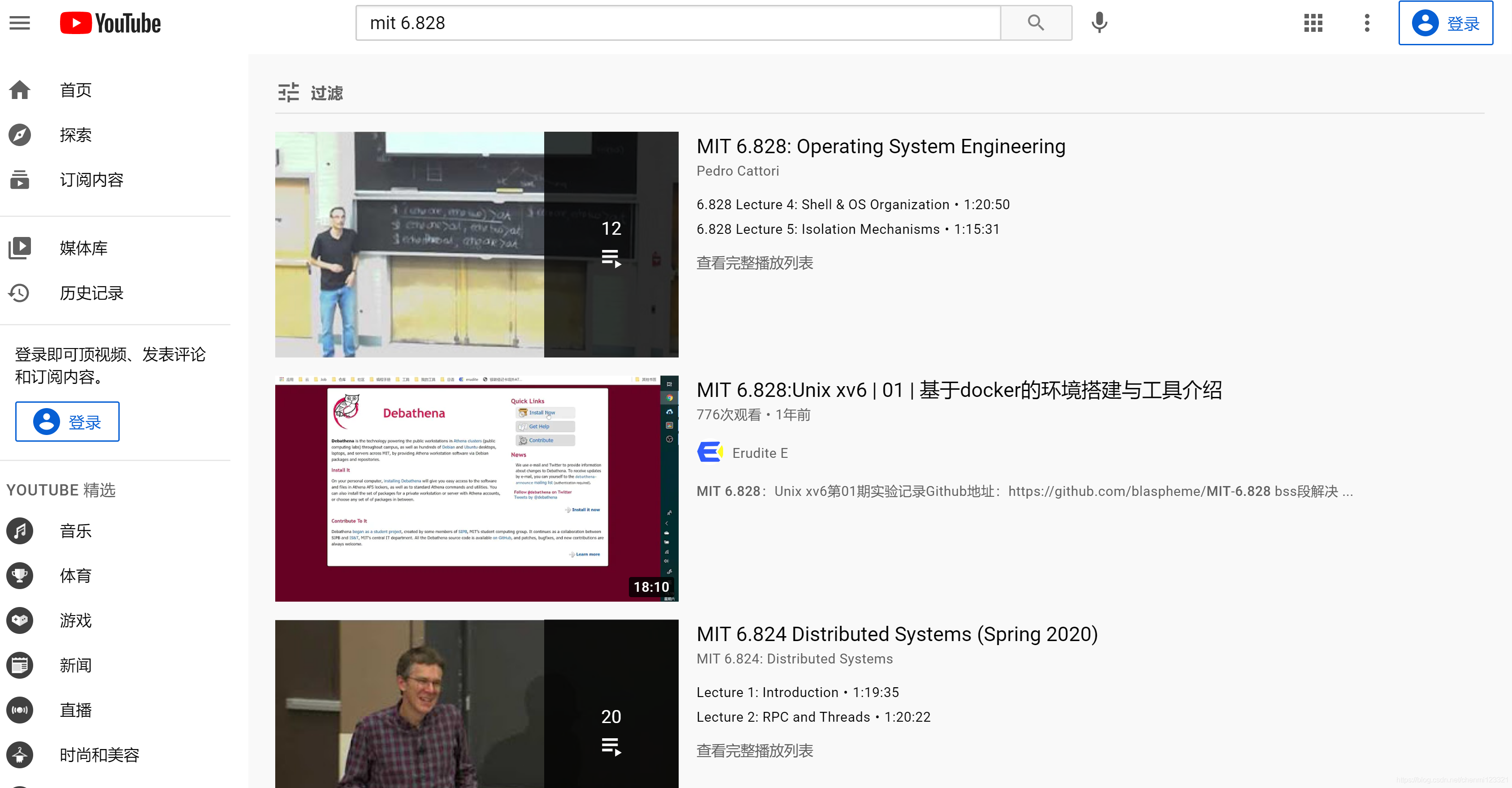The height and width of the screenshot is (788, 1512).
Task: Open the 过滤 filter options
Action: [310, 93]
